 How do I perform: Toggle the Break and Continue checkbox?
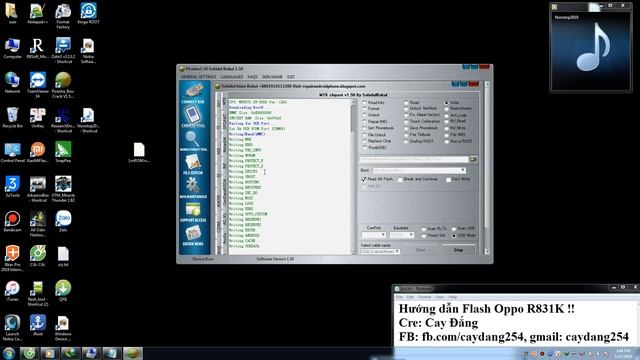[418, 179]
